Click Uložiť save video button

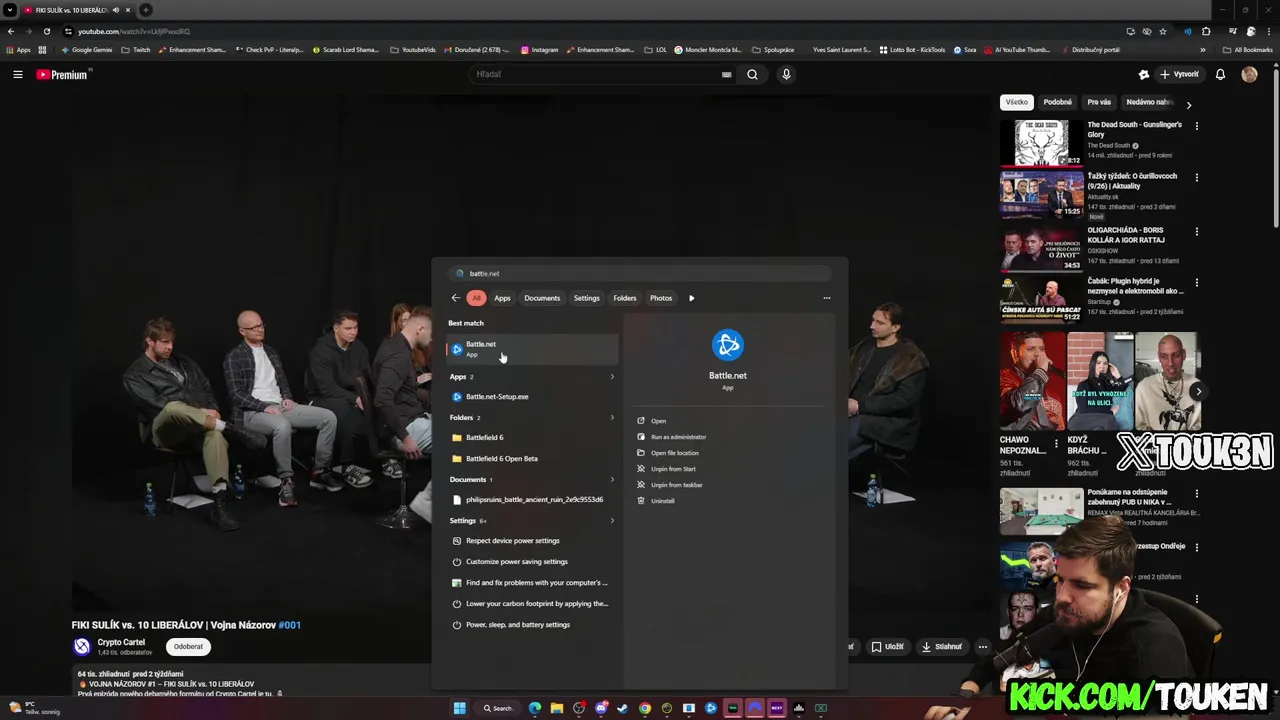click(x=887, y=647)
